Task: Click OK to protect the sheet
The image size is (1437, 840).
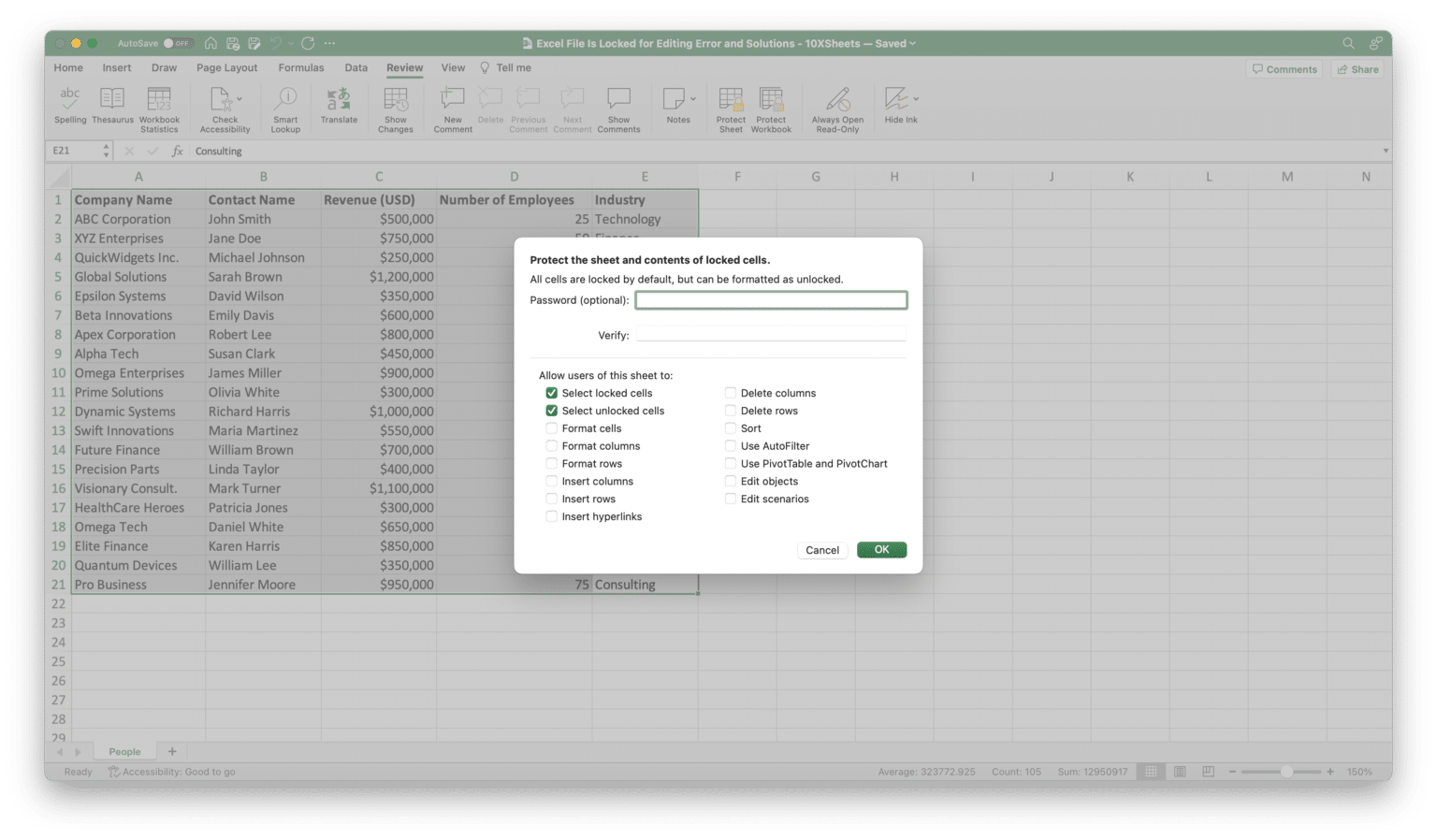Action: tap(880, 550)
